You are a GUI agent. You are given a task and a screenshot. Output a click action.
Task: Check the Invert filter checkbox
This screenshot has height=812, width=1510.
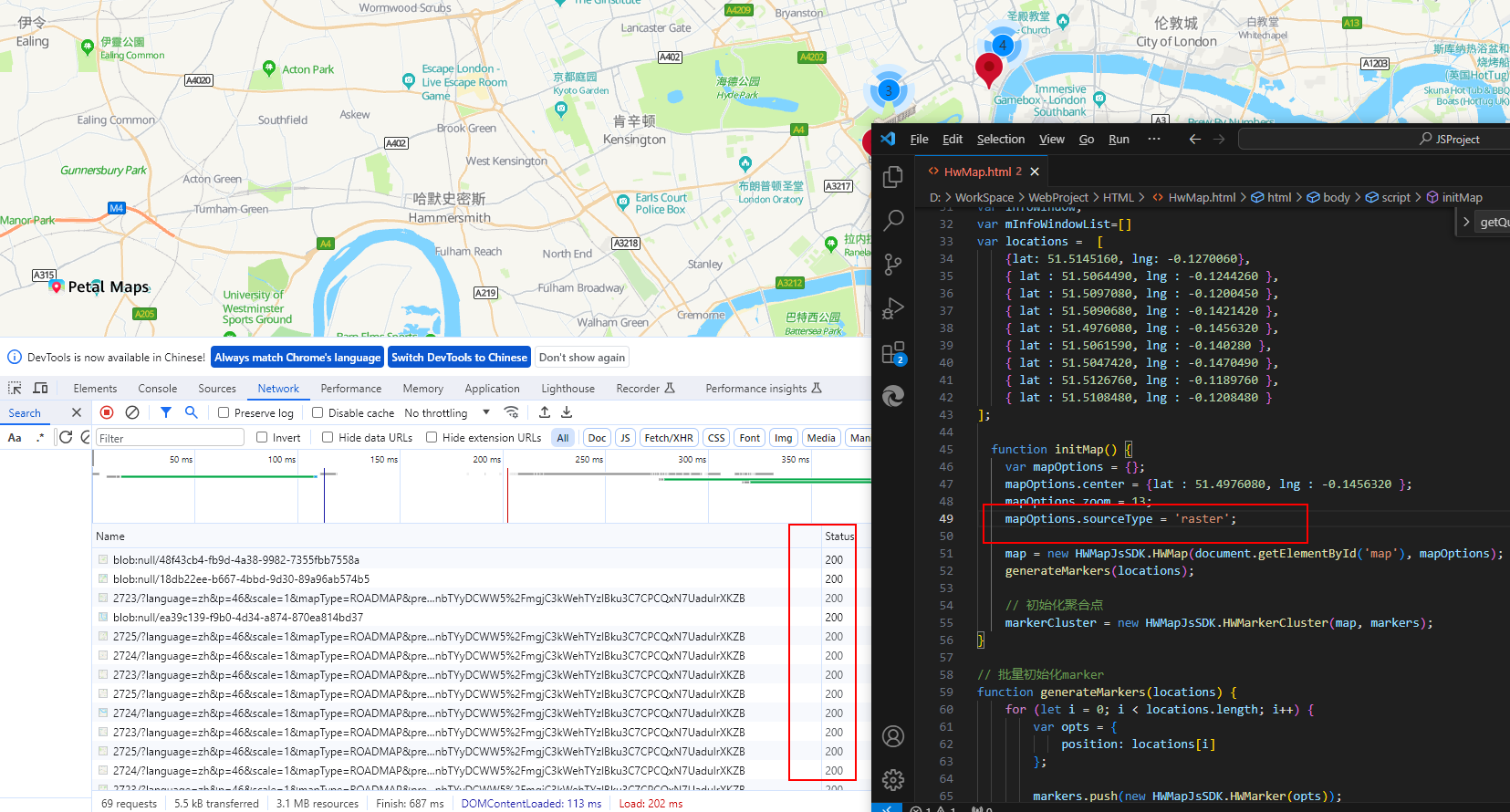click(262, 437)
